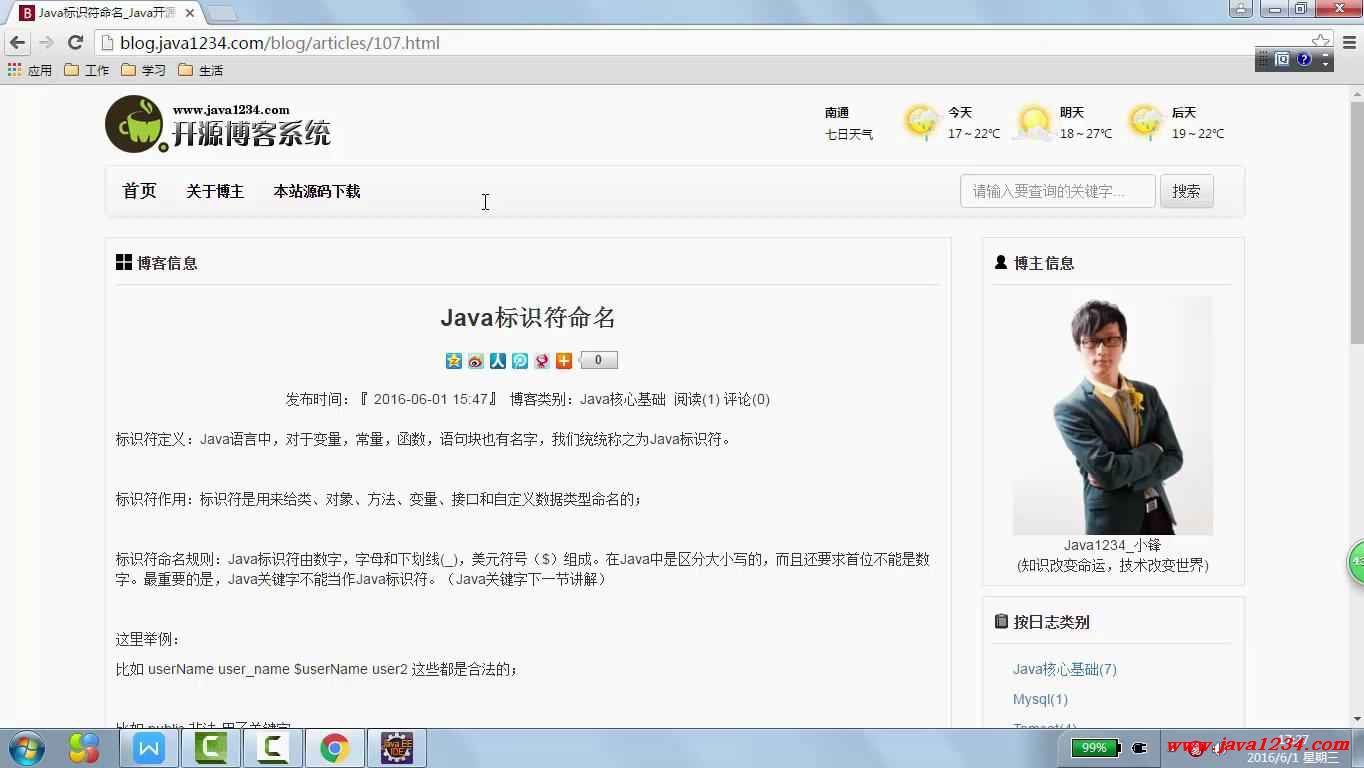Expand the 学习 bookmarks folder
Screen dimensions: 1364x768
[144, 70]
